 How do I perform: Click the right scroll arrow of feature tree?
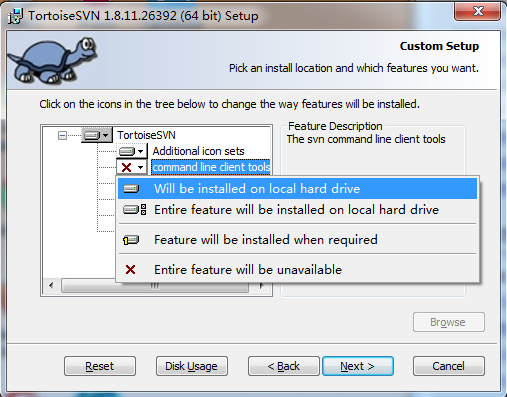[261, 286]
